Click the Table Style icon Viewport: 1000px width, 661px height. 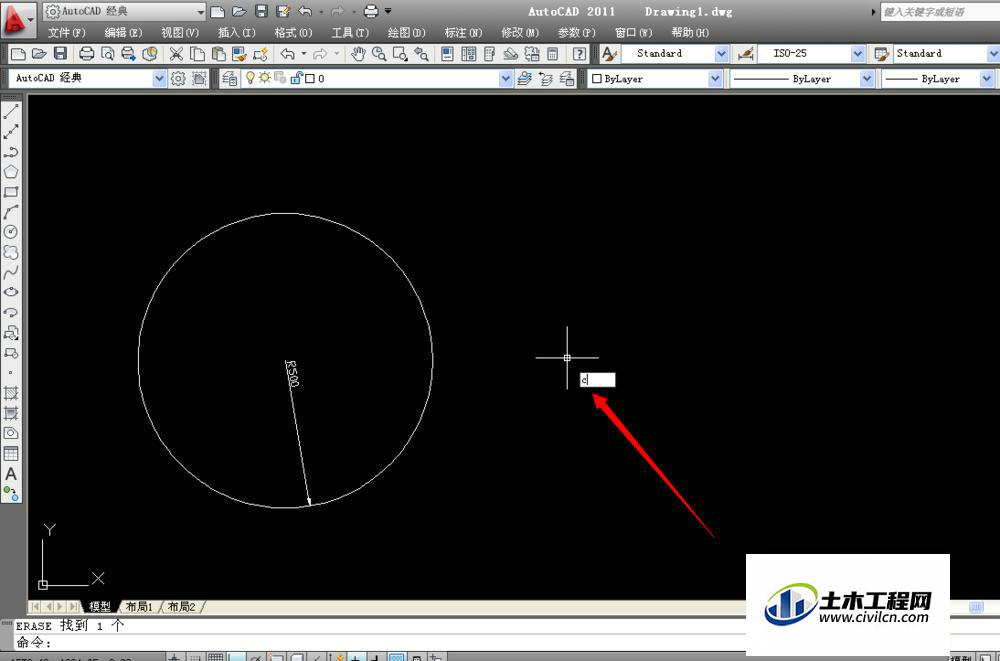(x=882, y=54)
